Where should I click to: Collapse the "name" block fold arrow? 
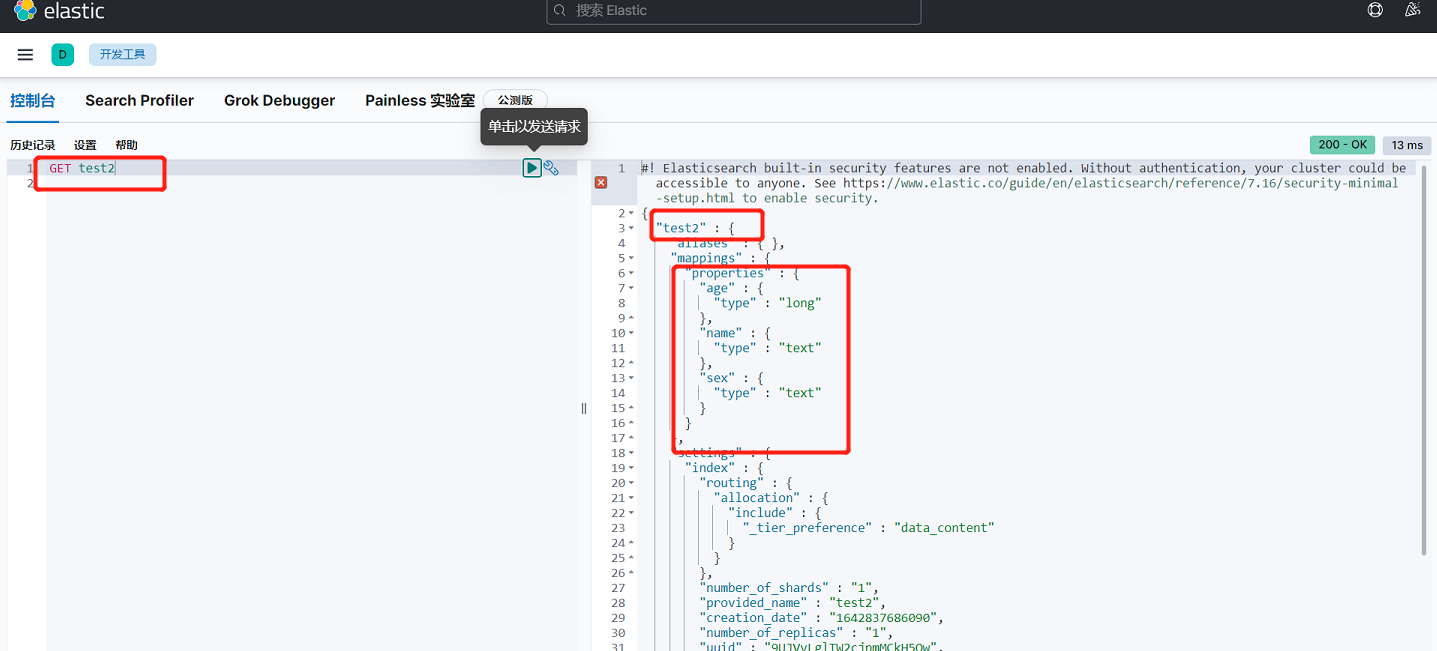point(631,334)
